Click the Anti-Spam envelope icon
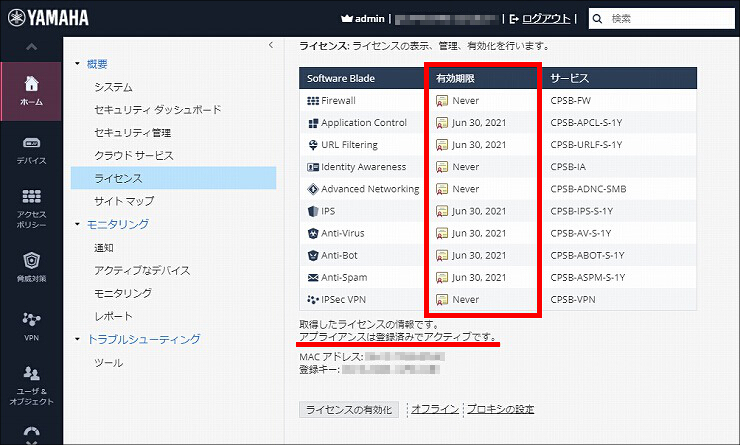Viewport: 740px width, 445px height. [x=313, y=277]
